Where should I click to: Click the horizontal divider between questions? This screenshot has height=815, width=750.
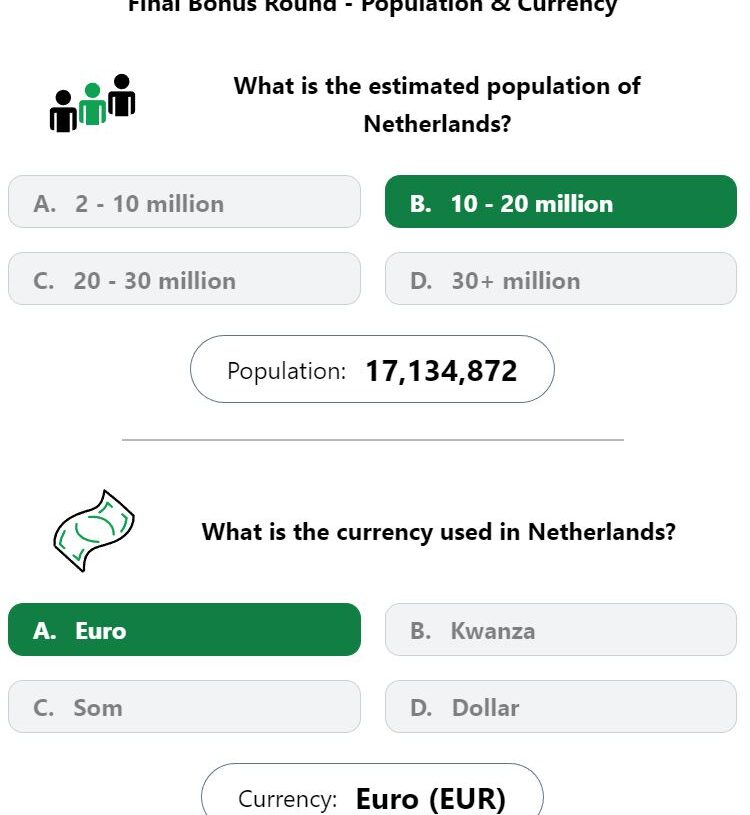(x=373, y=440)
